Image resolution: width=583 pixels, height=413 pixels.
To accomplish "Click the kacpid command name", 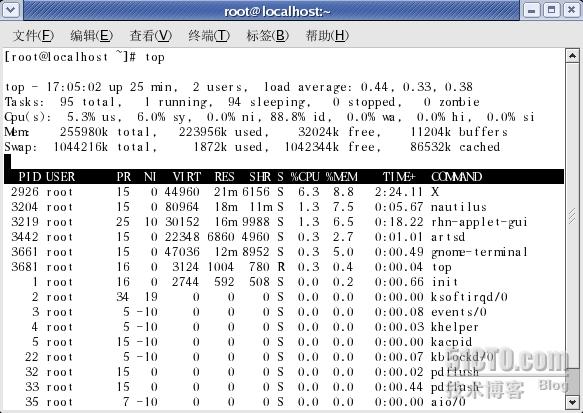I will click(451, 342).
